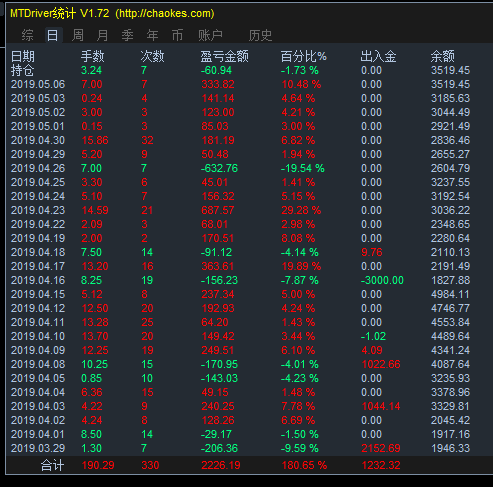Open the 账户 account tab
The width and height of the screenshot is (493, 487).
point(210,35)
